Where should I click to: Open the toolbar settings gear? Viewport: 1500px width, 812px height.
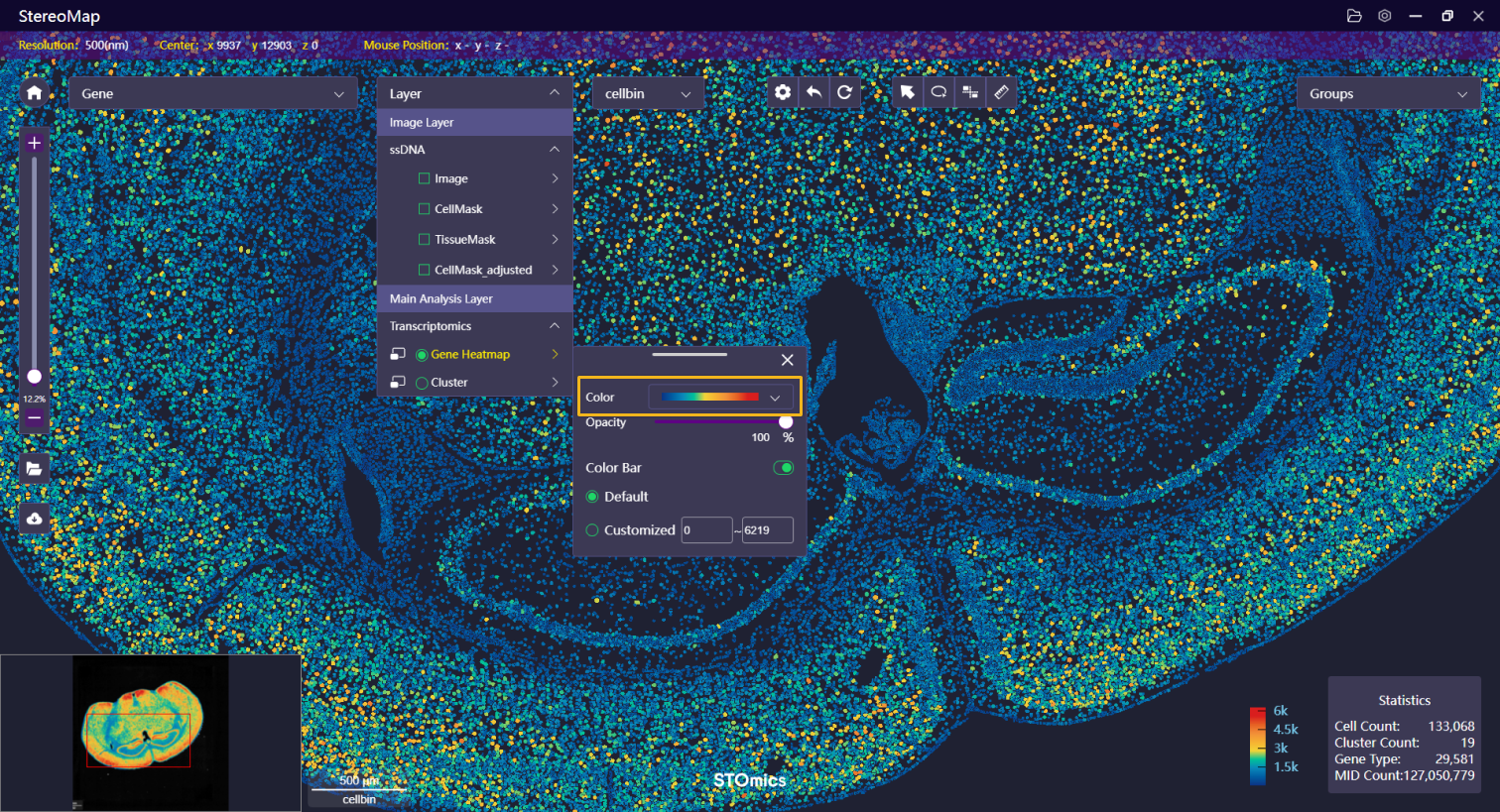pyautogui.click(x=783, y=92)
